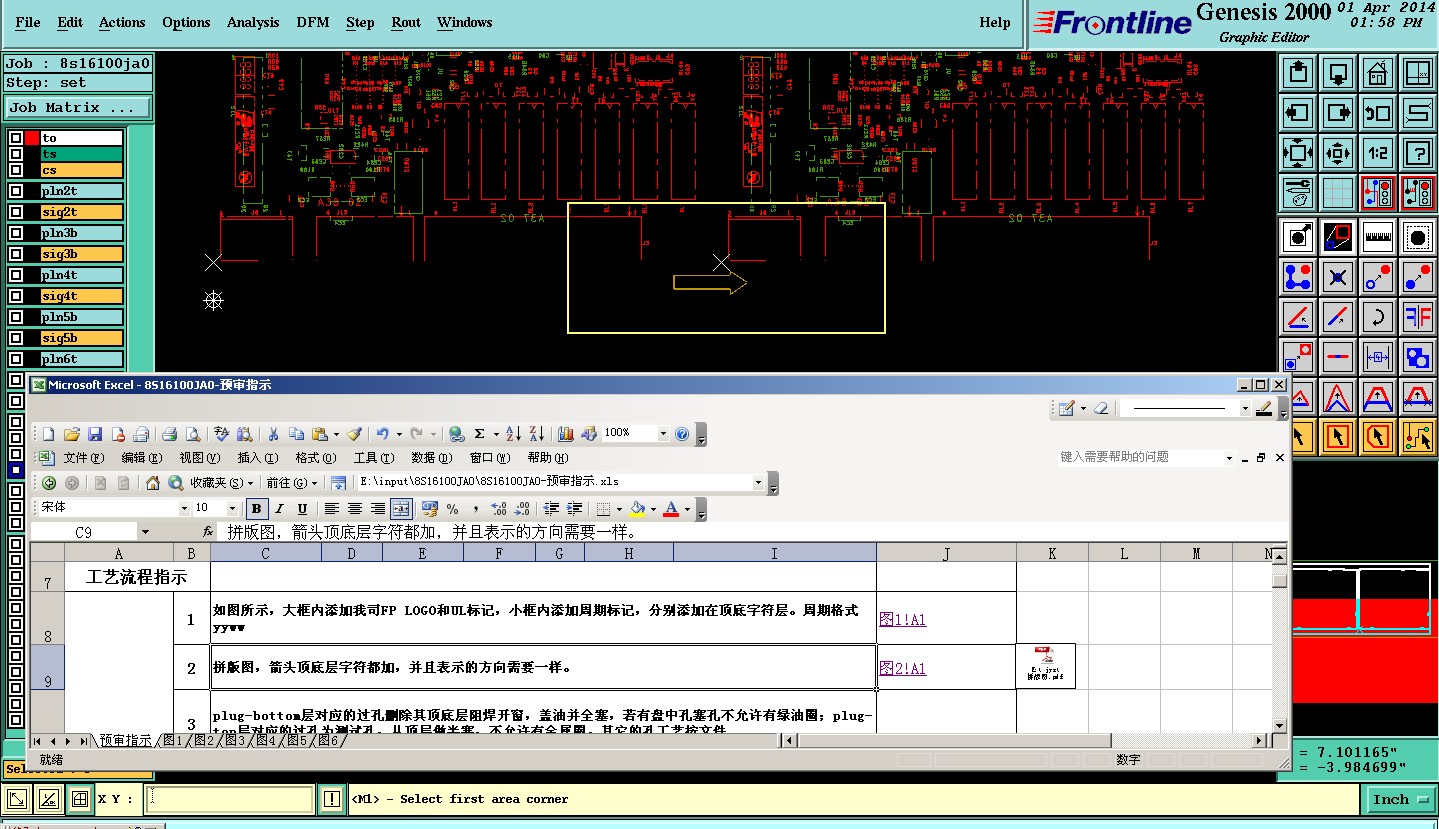Open Excel 格式 (Format) menu
This screenshot has width=1439, height=829.
pos(315,458)
